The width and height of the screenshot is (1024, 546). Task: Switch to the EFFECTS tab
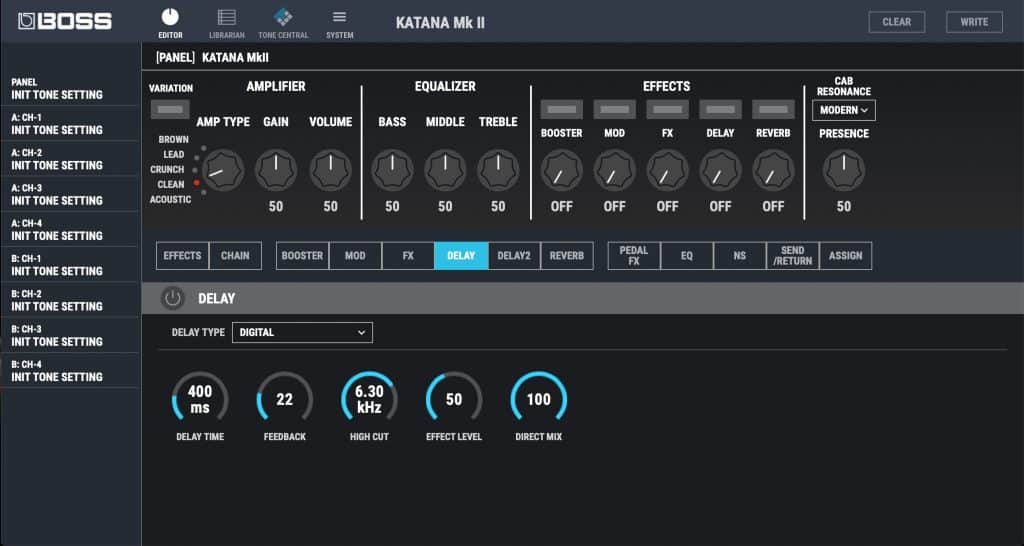[x=182, y=256]
